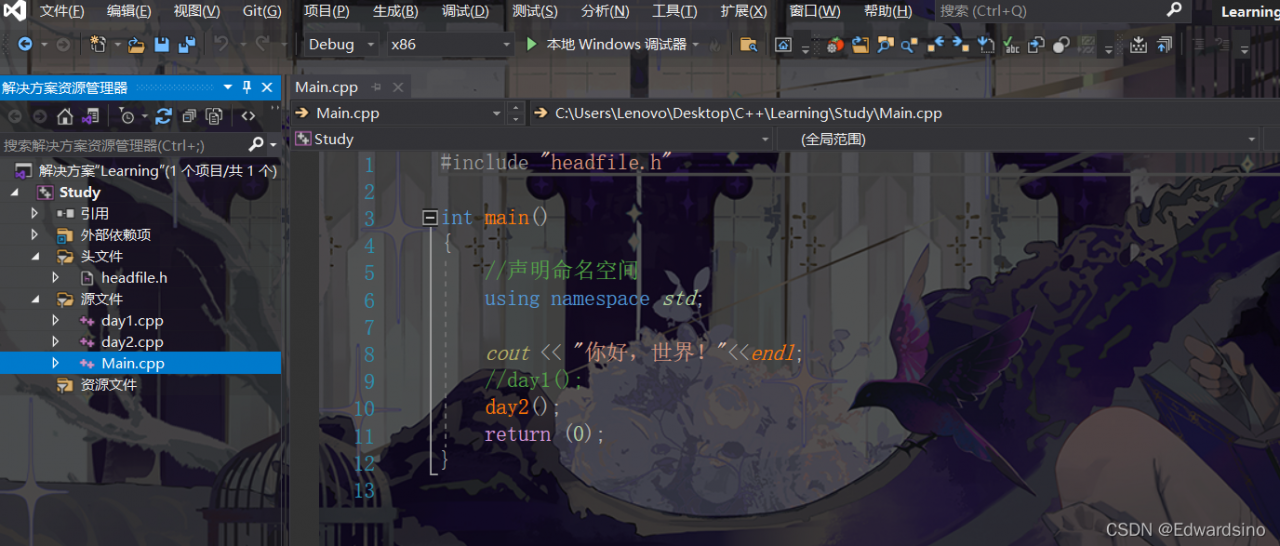This screenshot has width=1280, height=546.
Task: Open the 文件(F) menu
Action: tap(62, 12)
